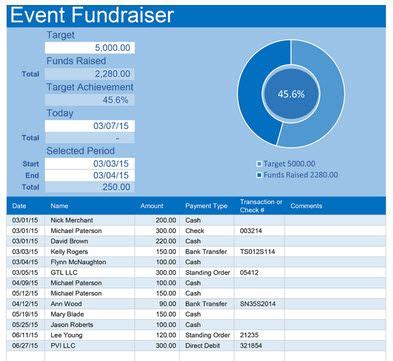Select Selected Period total 250.00

(x=90, y=187)
